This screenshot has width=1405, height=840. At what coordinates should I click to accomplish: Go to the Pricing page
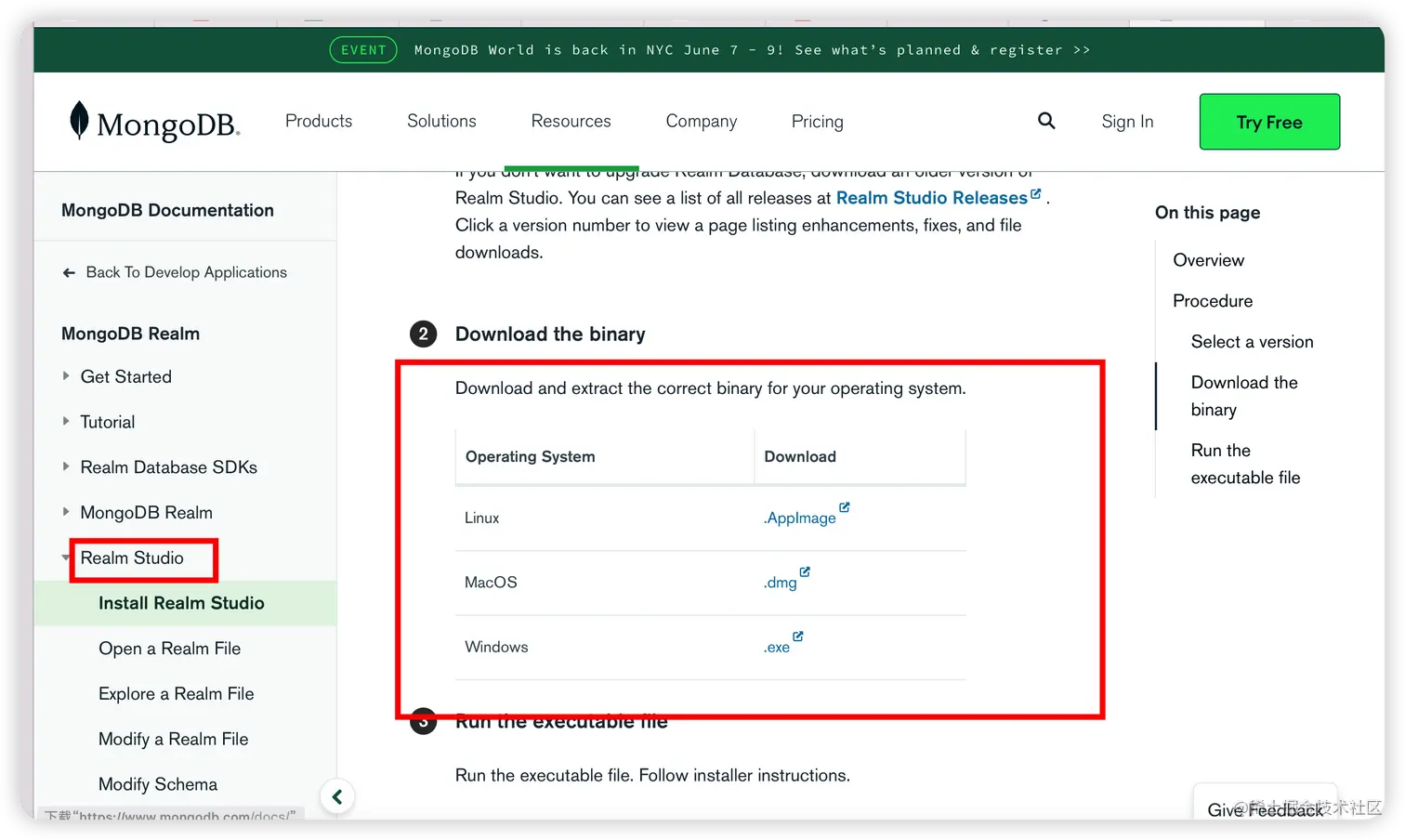pos(818,121)
